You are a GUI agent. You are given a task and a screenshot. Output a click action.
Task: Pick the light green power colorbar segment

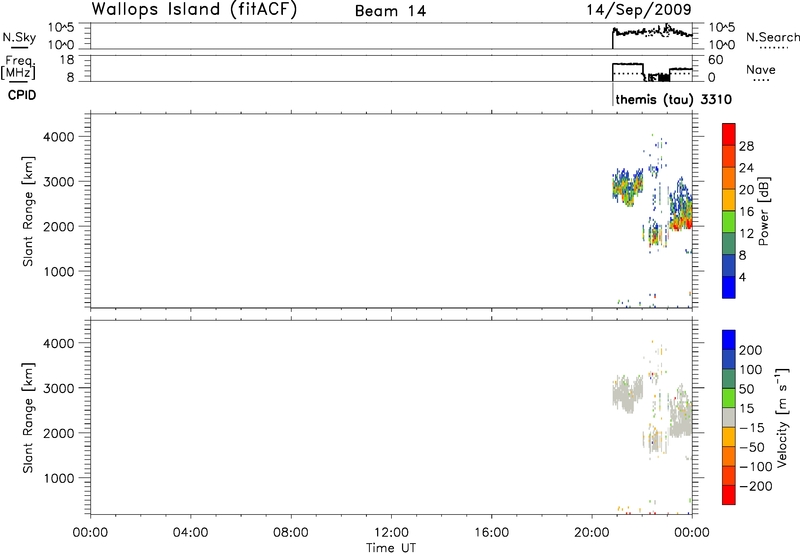[729, 222]
